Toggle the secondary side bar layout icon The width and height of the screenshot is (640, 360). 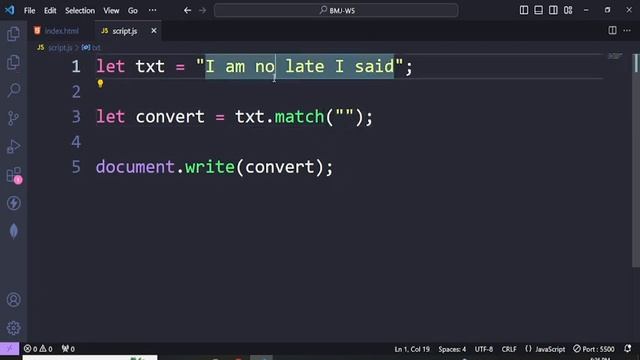(553, 10)
